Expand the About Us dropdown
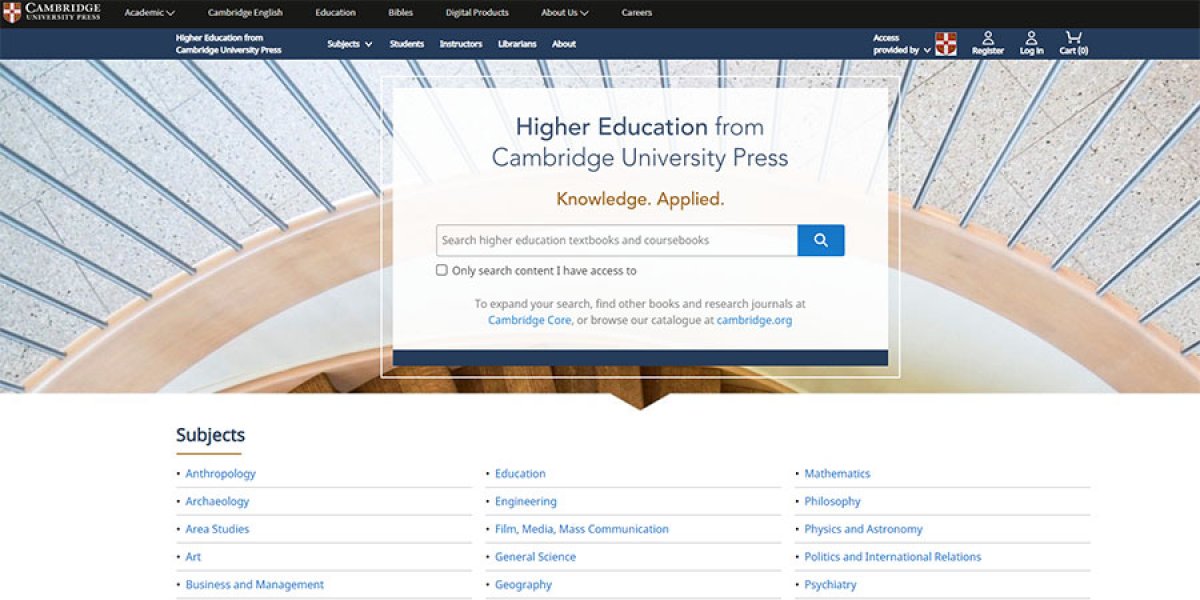The width and height of the screenshot is (1200, 600). tap(565, 13)
